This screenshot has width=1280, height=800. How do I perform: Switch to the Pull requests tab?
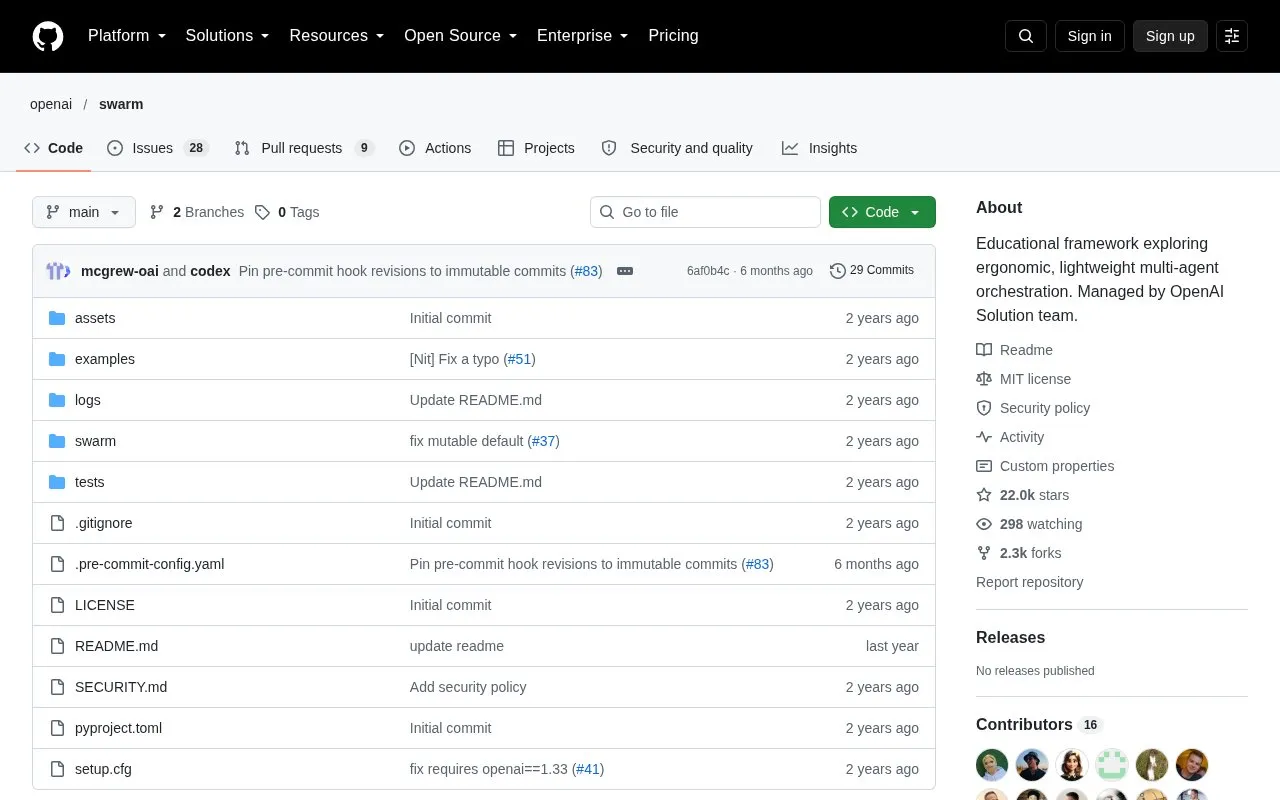click(304, 148)
